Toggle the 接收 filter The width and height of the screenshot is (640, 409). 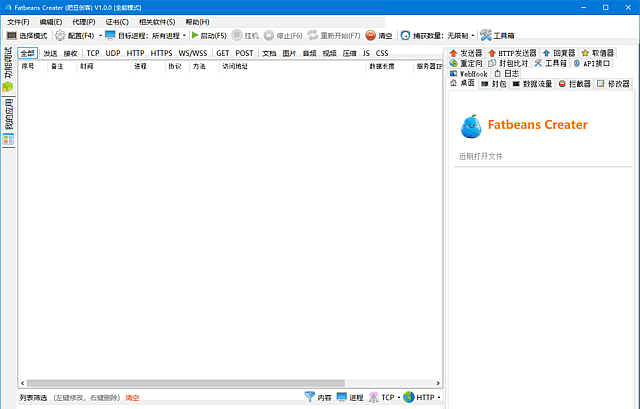71,53
